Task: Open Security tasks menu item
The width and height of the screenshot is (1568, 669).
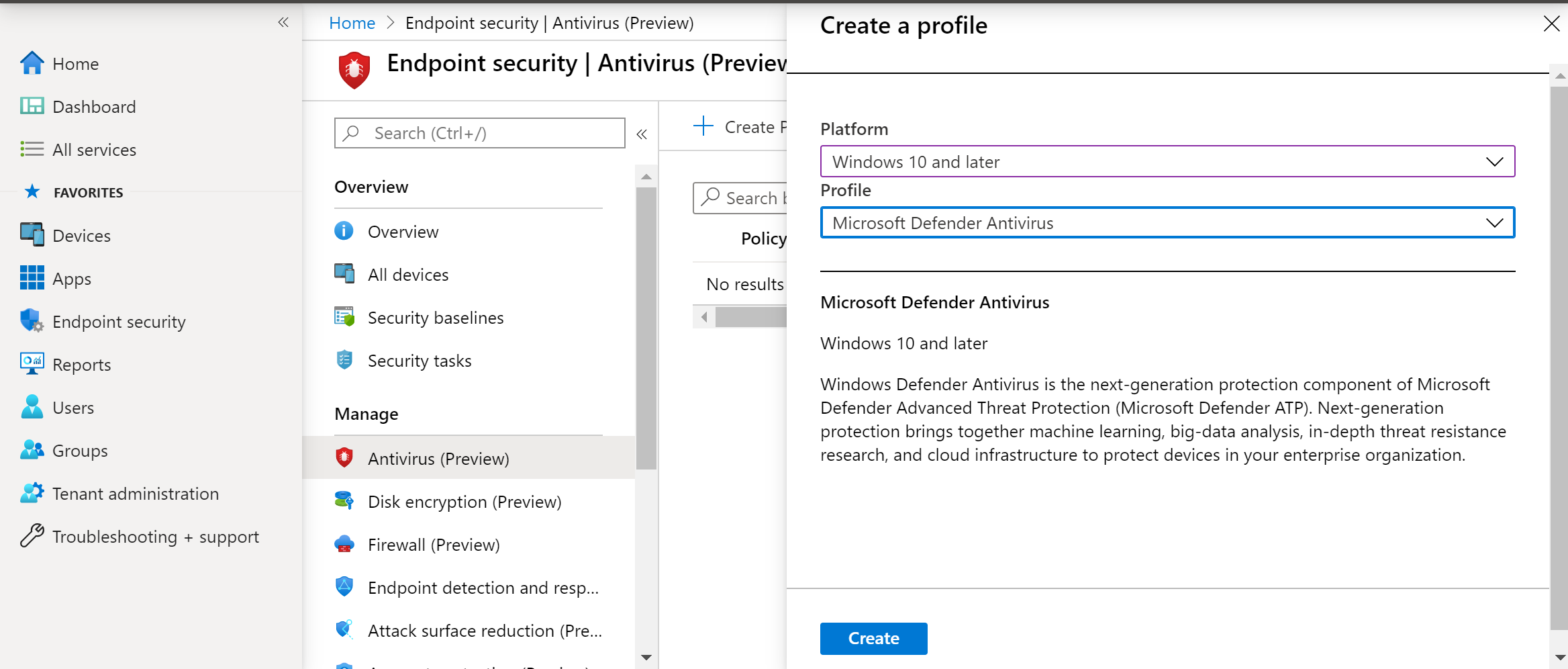Action: coord(419,361)
